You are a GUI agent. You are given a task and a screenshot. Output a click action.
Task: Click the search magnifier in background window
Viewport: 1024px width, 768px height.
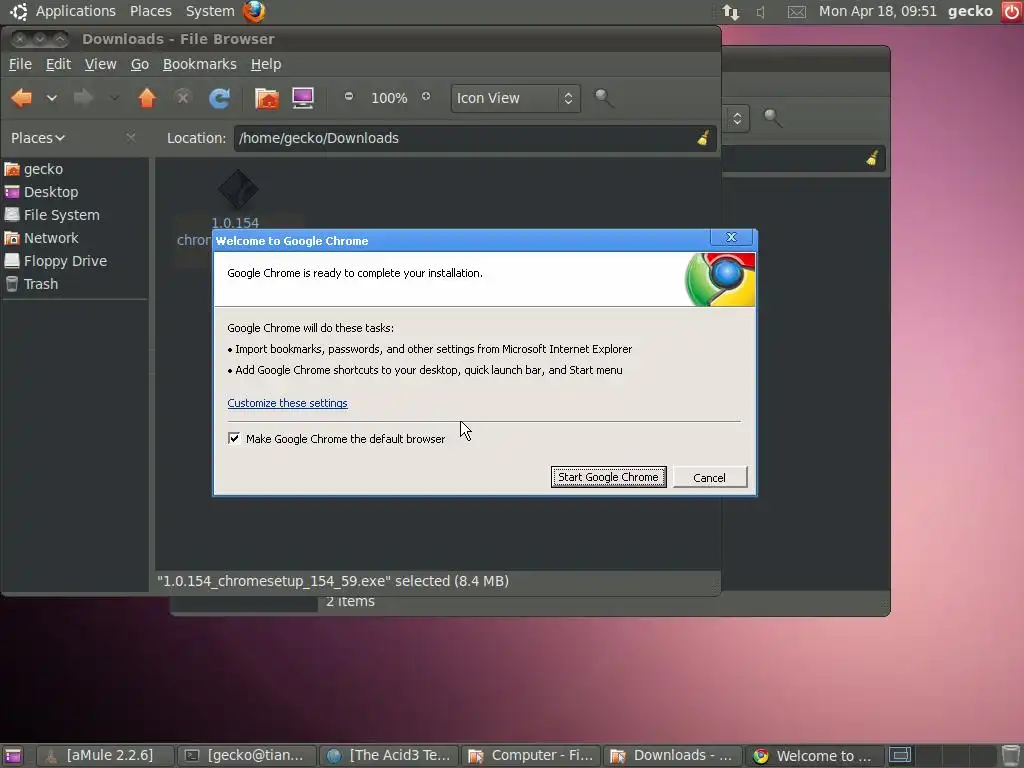[773, 118]
